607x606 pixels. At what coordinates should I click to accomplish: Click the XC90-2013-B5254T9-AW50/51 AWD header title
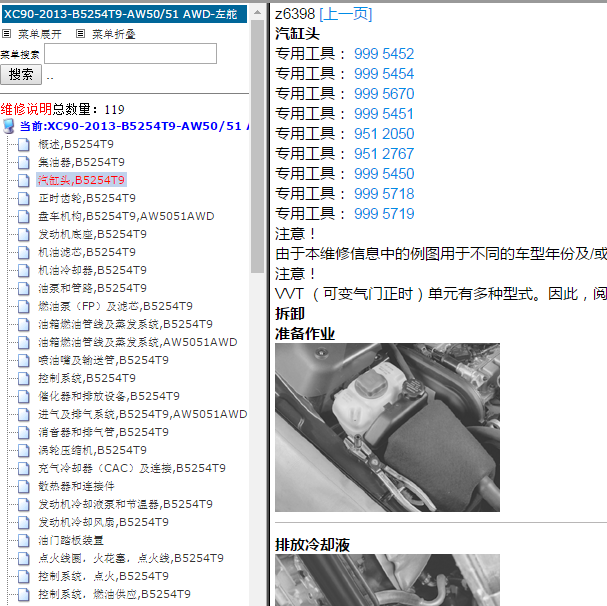pyautogui.click(x=124, y=14)
